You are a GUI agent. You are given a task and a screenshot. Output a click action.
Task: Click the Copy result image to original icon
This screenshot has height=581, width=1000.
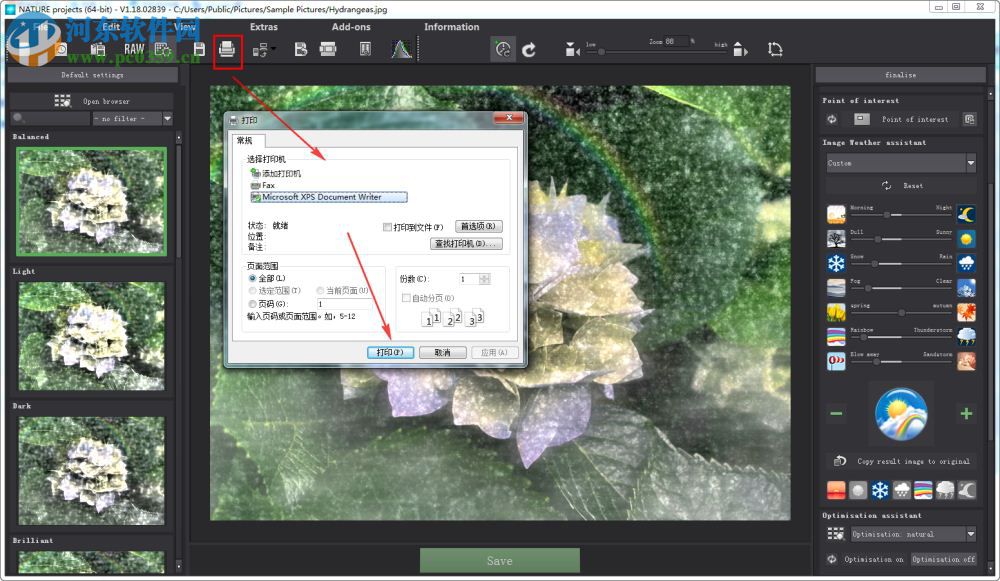[899, 461]
